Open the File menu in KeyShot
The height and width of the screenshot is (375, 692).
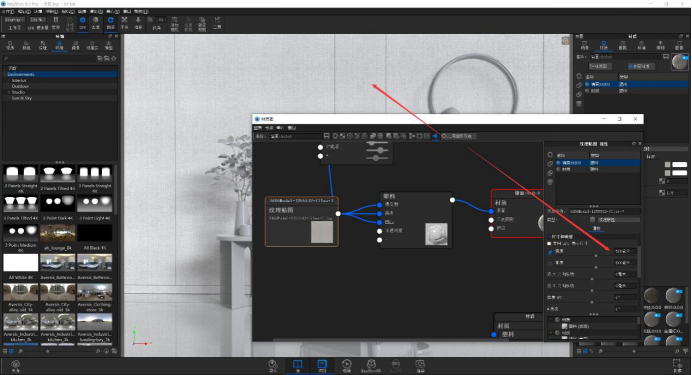pos(8,11)
